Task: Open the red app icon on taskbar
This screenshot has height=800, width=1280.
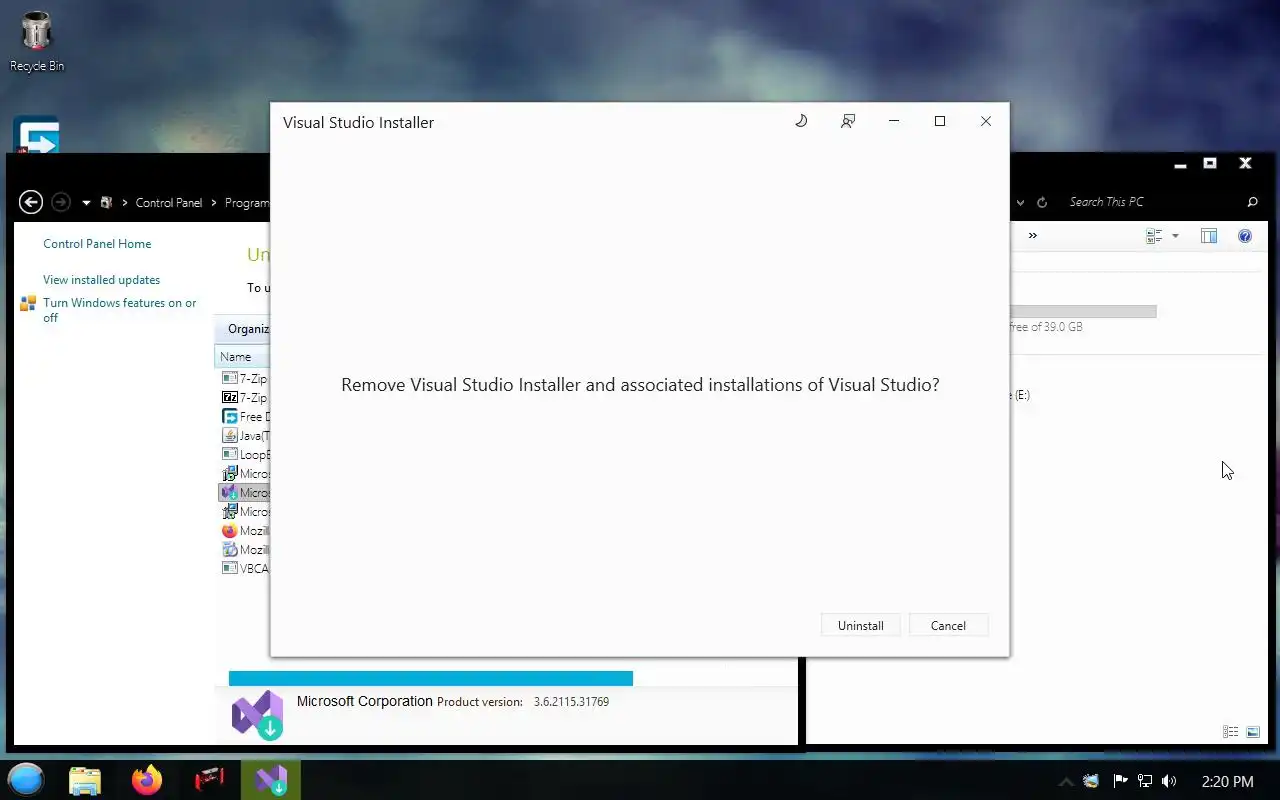Action: (x=209, y=780)
